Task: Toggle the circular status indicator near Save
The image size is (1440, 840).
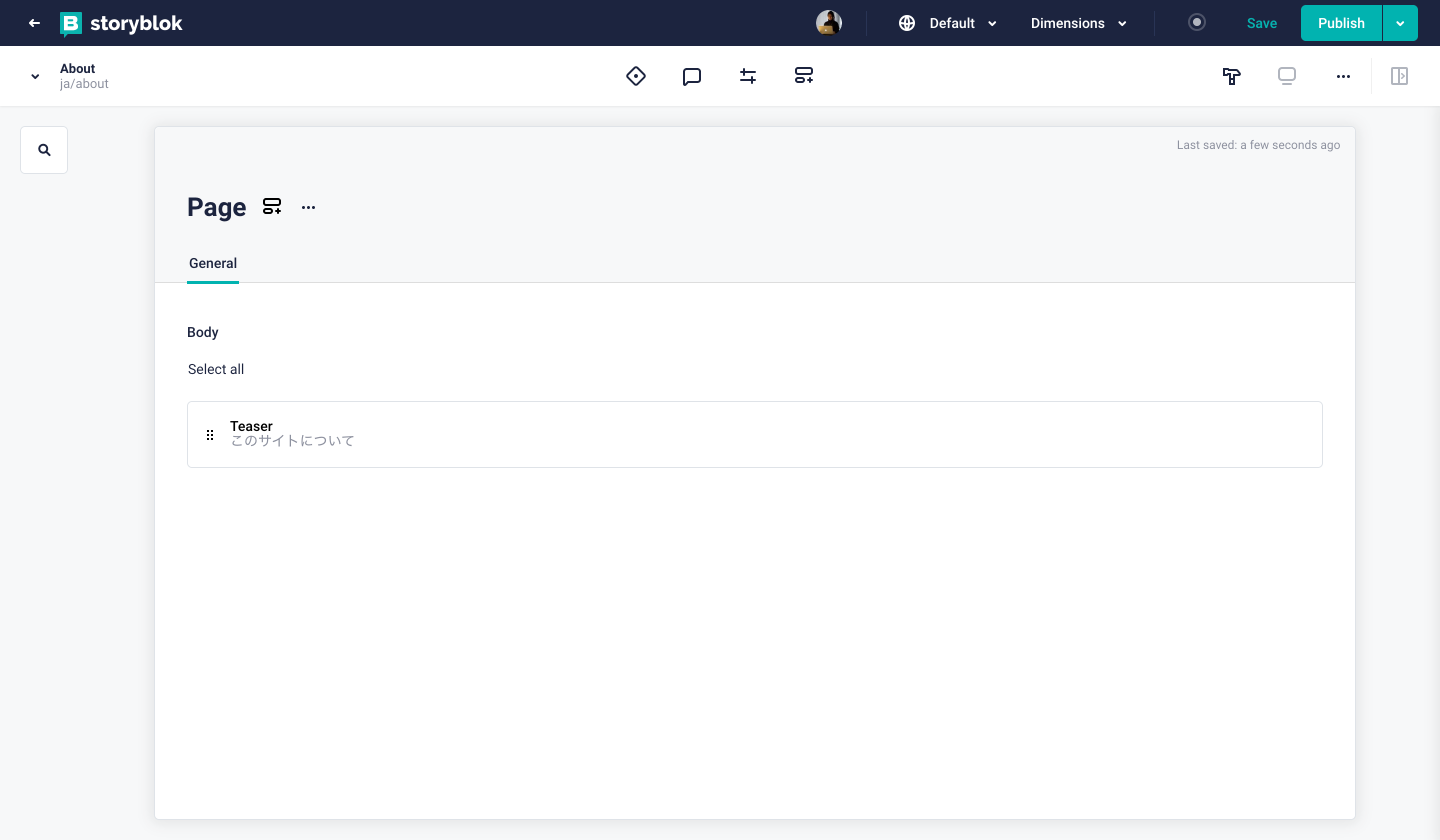Action: click(x=1196, y=23)
